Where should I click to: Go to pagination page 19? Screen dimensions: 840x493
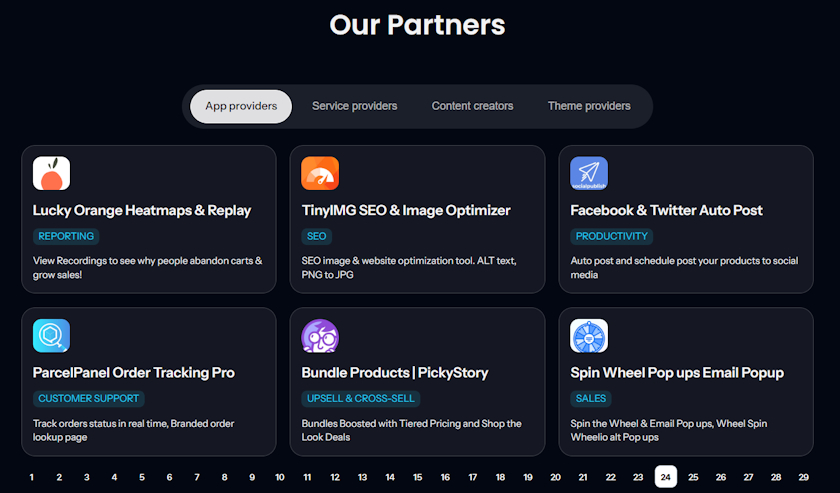tap(528, 477)
